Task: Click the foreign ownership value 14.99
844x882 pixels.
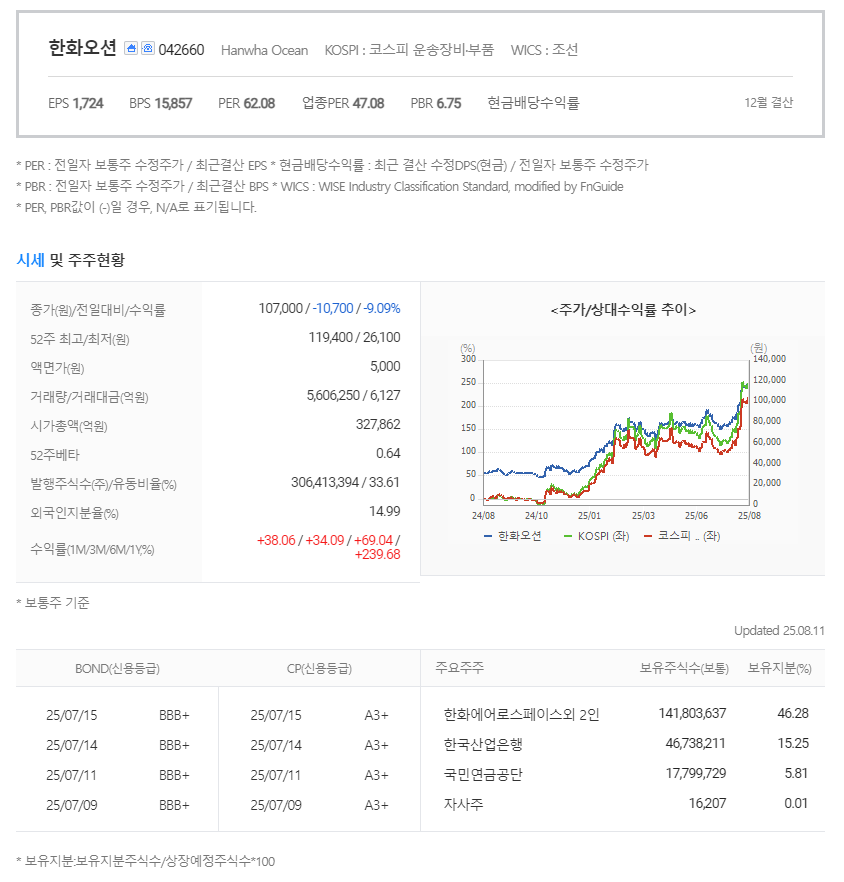Action: click(385, 511)
